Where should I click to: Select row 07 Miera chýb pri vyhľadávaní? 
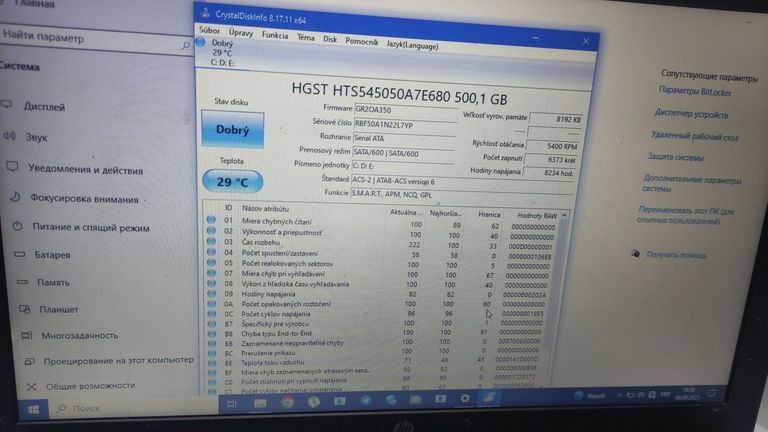pyautogui.click(x=380, y=274)
